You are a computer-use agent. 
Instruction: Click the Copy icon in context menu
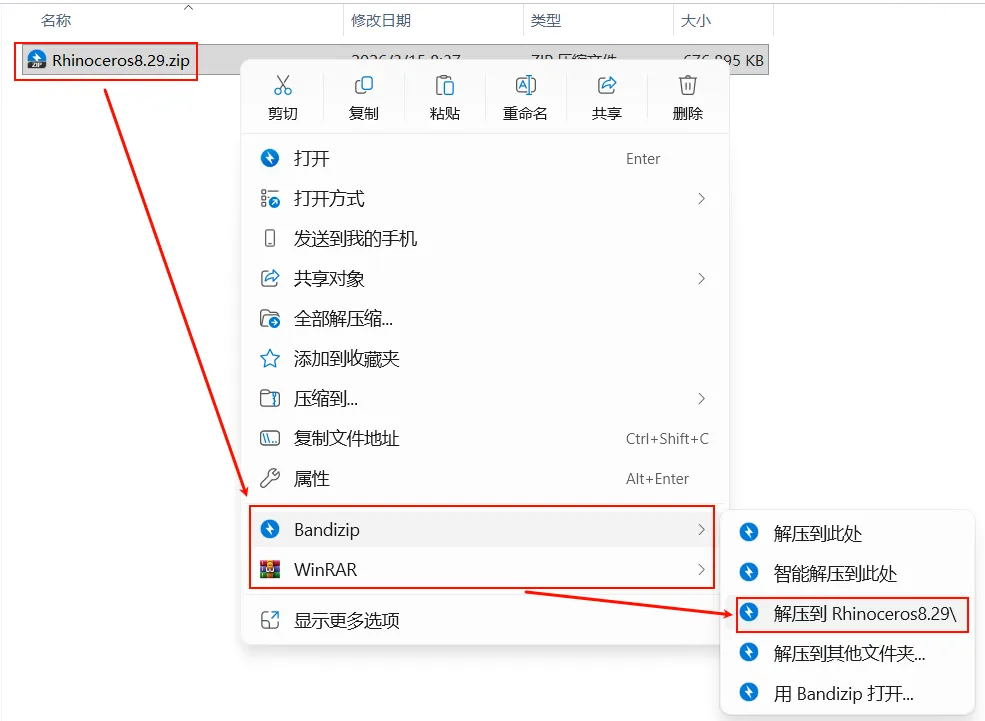point(364,85)
